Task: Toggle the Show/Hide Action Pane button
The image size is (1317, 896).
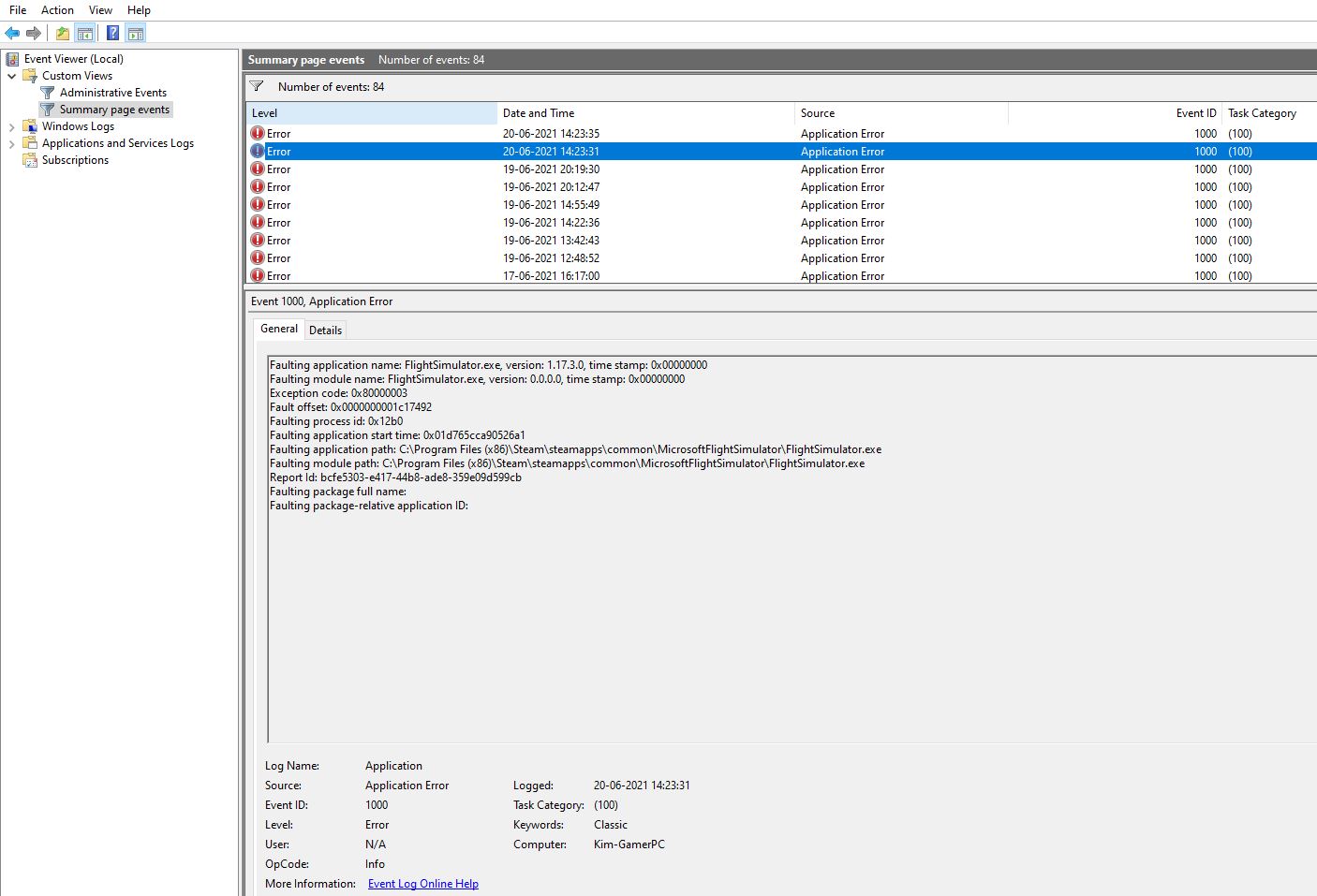Action: (x=136, y=34)
